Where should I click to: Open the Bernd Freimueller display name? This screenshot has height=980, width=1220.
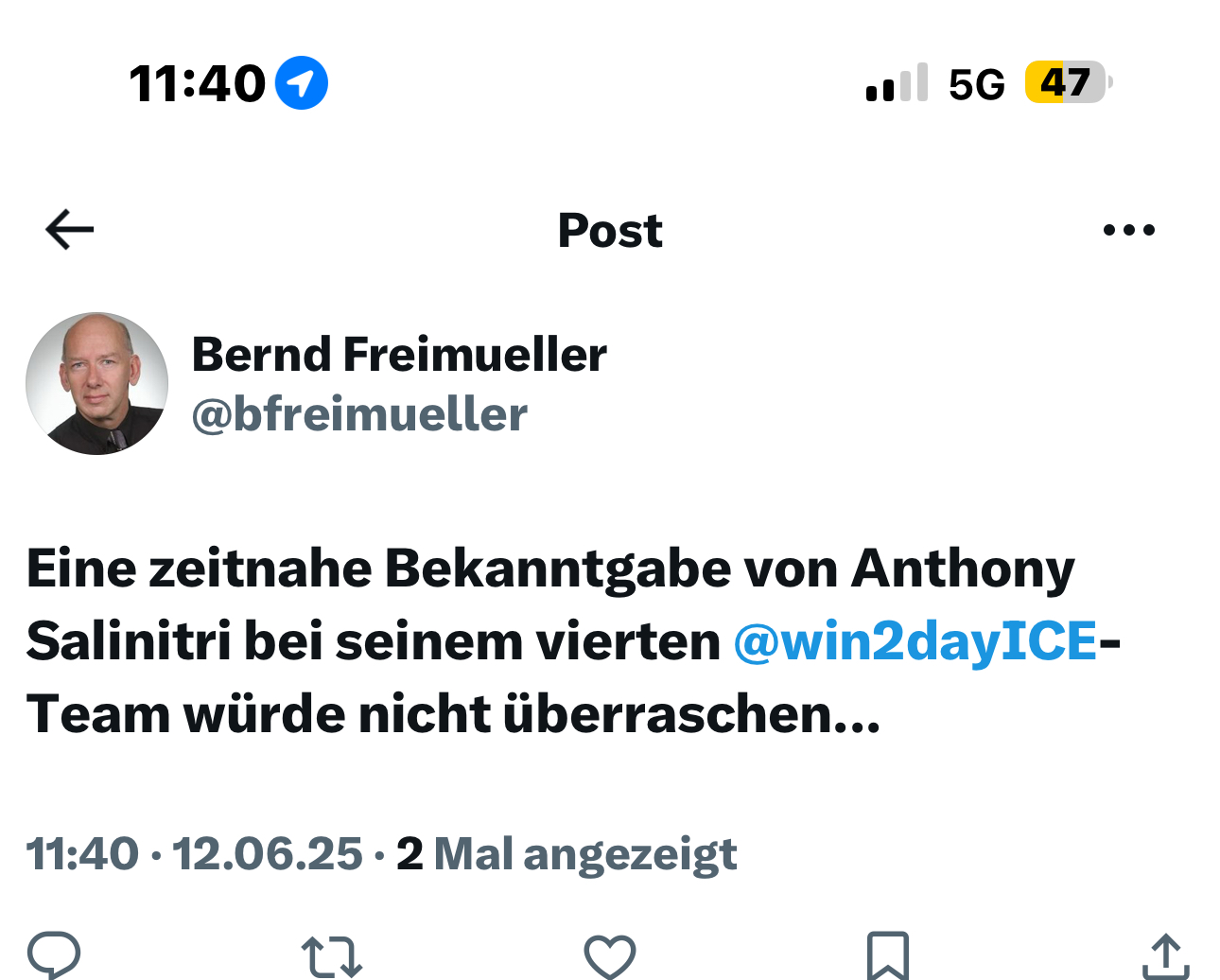pos(399,355)
